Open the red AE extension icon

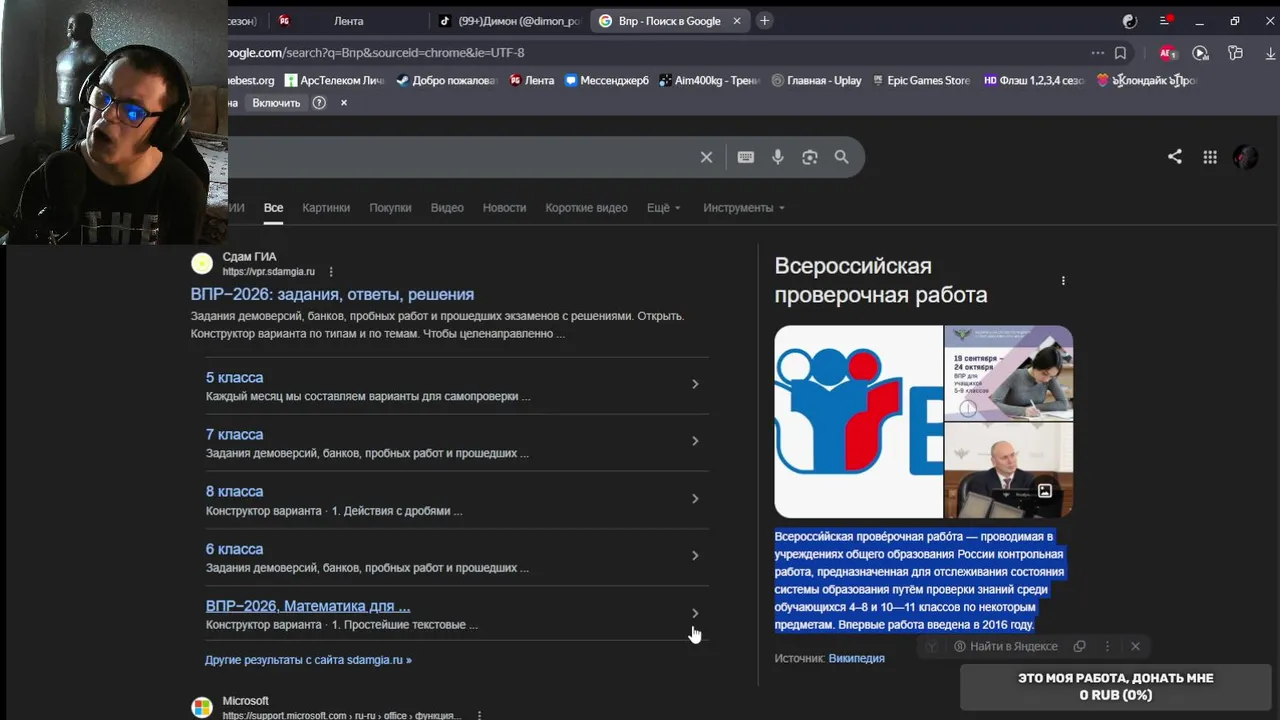pos(1167,53)
